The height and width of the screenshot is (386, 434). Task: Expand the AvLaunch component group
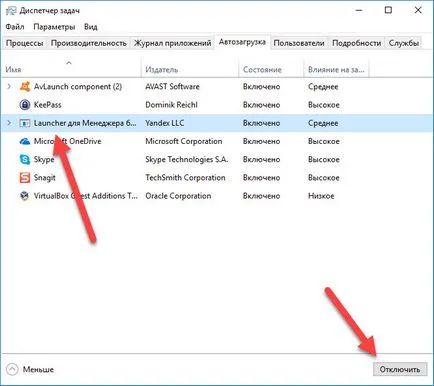pos(9,87)
